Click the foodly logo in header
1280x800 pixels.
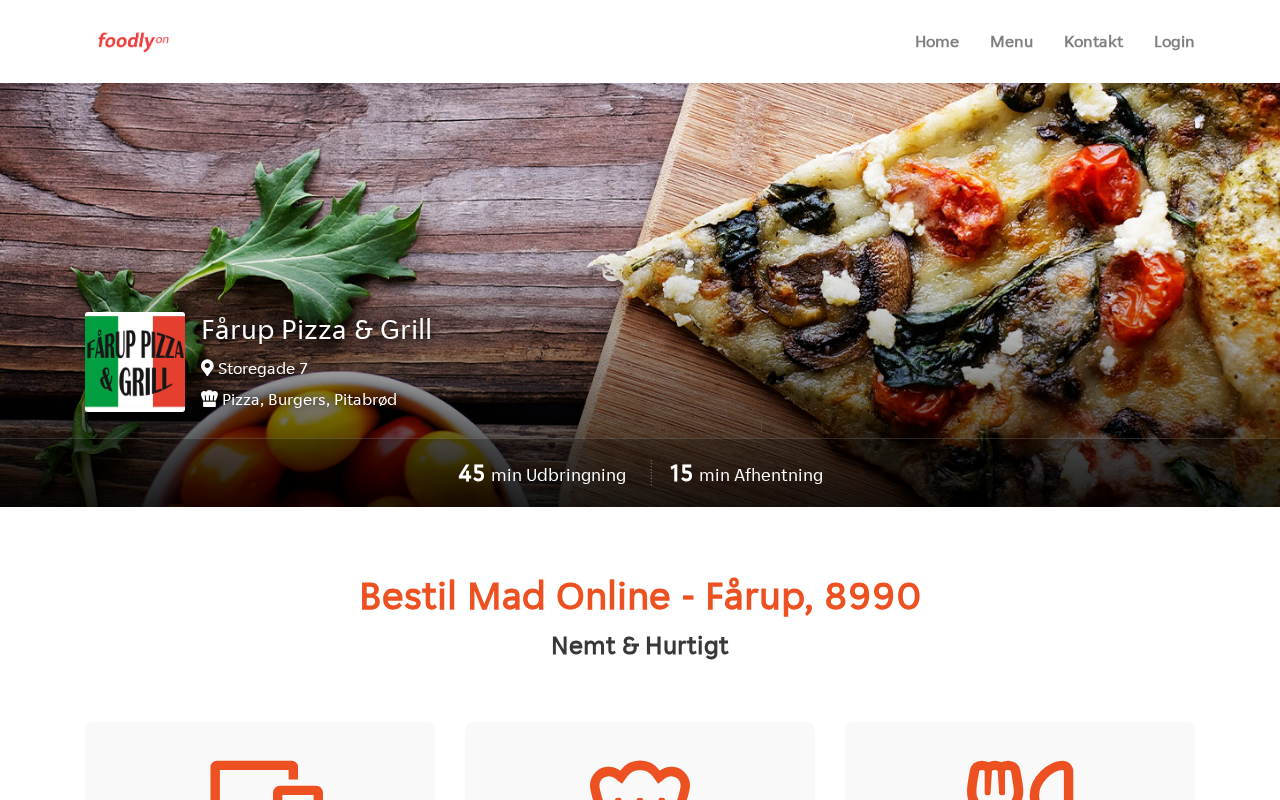(133, 41)
